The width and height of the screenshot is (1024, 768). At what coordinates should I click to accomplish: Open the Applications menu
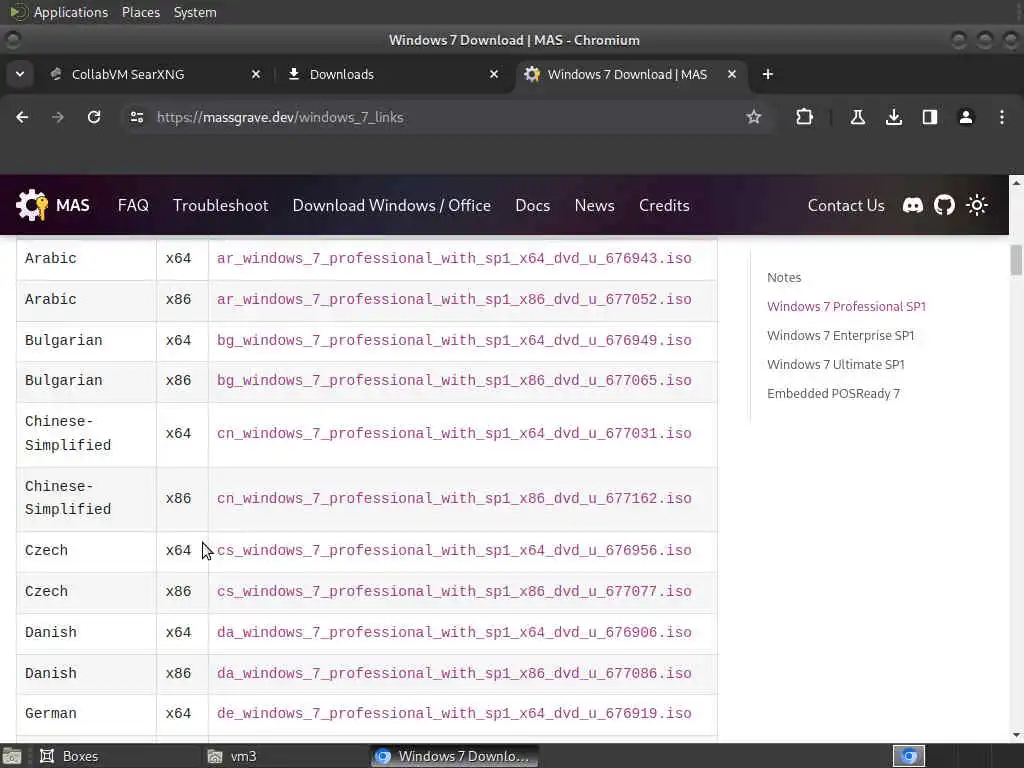71,12
